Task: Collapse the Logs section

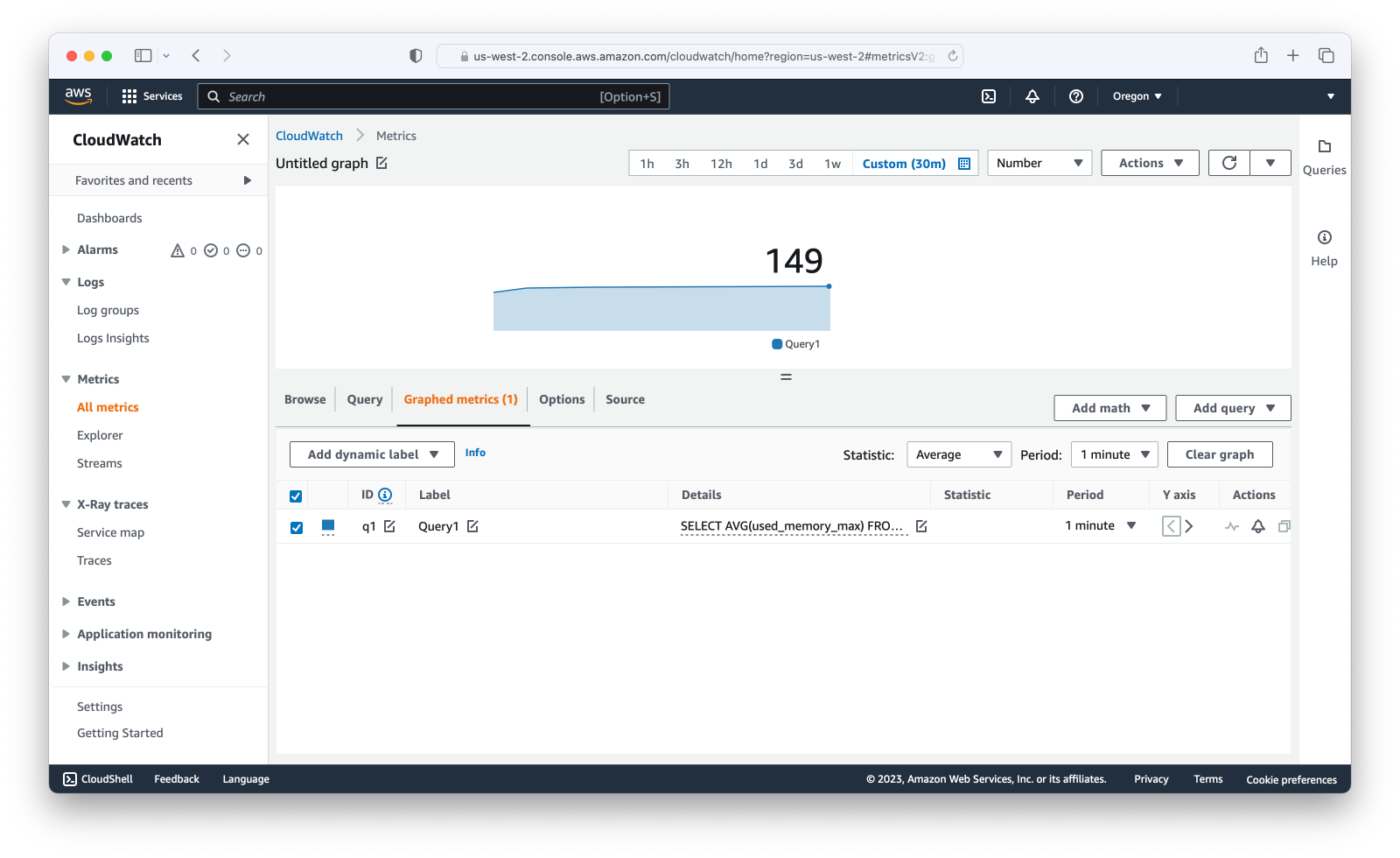Action: click(66, 282)
